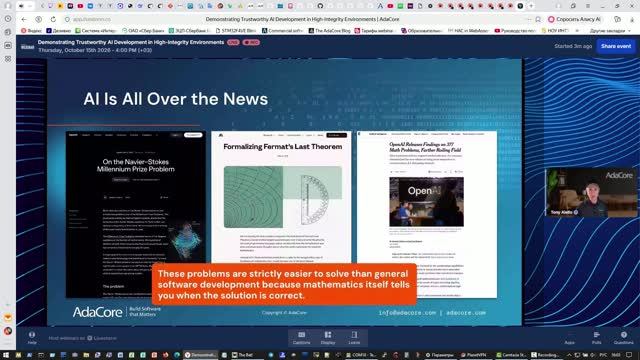Open the STM32F4VE bookmark
640x360 pixels.
coord(236,31)
